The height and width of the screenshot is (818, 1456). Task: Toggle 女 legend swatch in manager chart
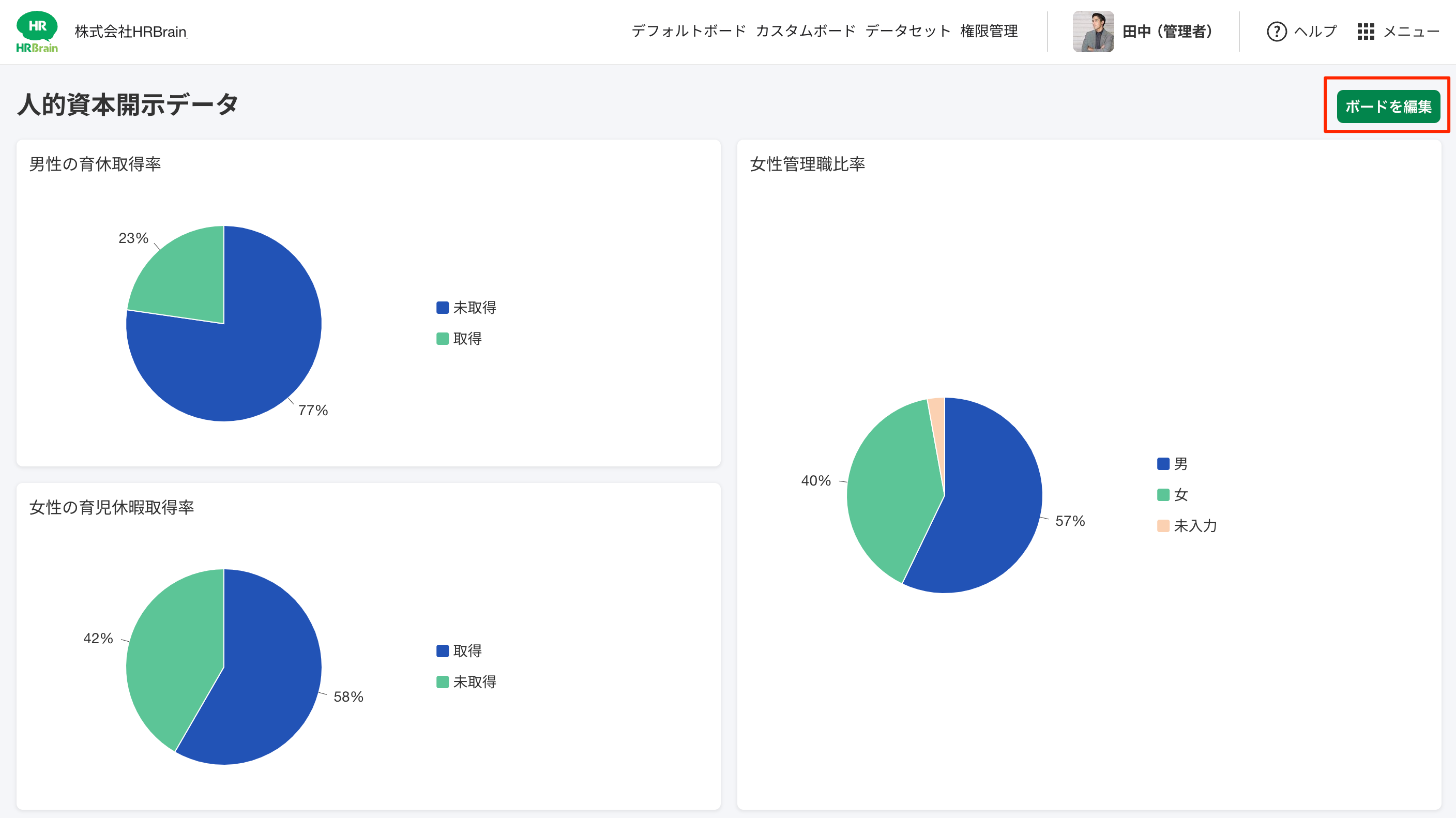(x=1163, y=495)
